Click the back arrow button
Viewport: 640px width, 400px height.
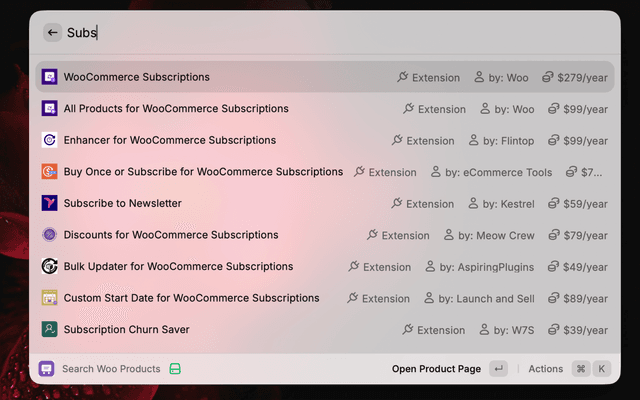click(53, 33)
